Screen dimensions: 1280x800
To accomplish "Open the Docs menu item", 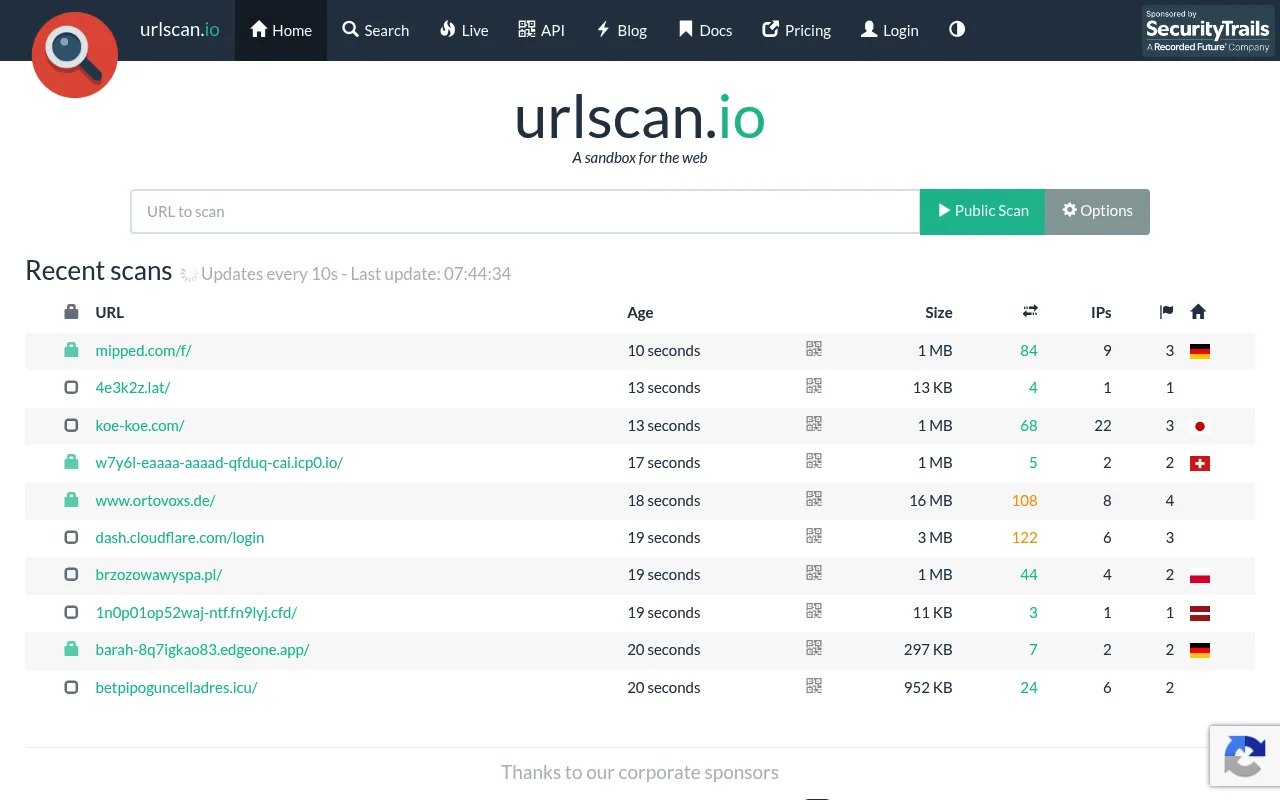I will (x=705, y=30).
